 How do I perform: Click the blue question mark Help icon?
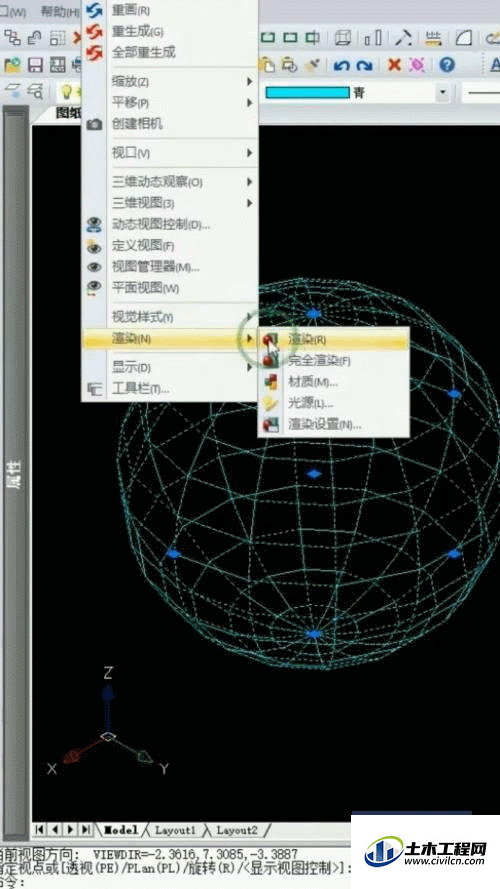(447, 65)
